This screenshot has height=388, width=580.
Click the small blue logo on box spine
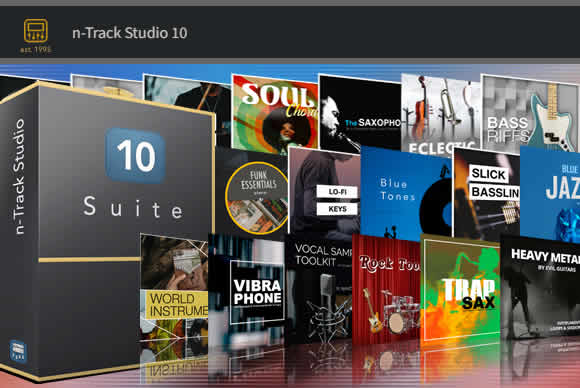17,350
